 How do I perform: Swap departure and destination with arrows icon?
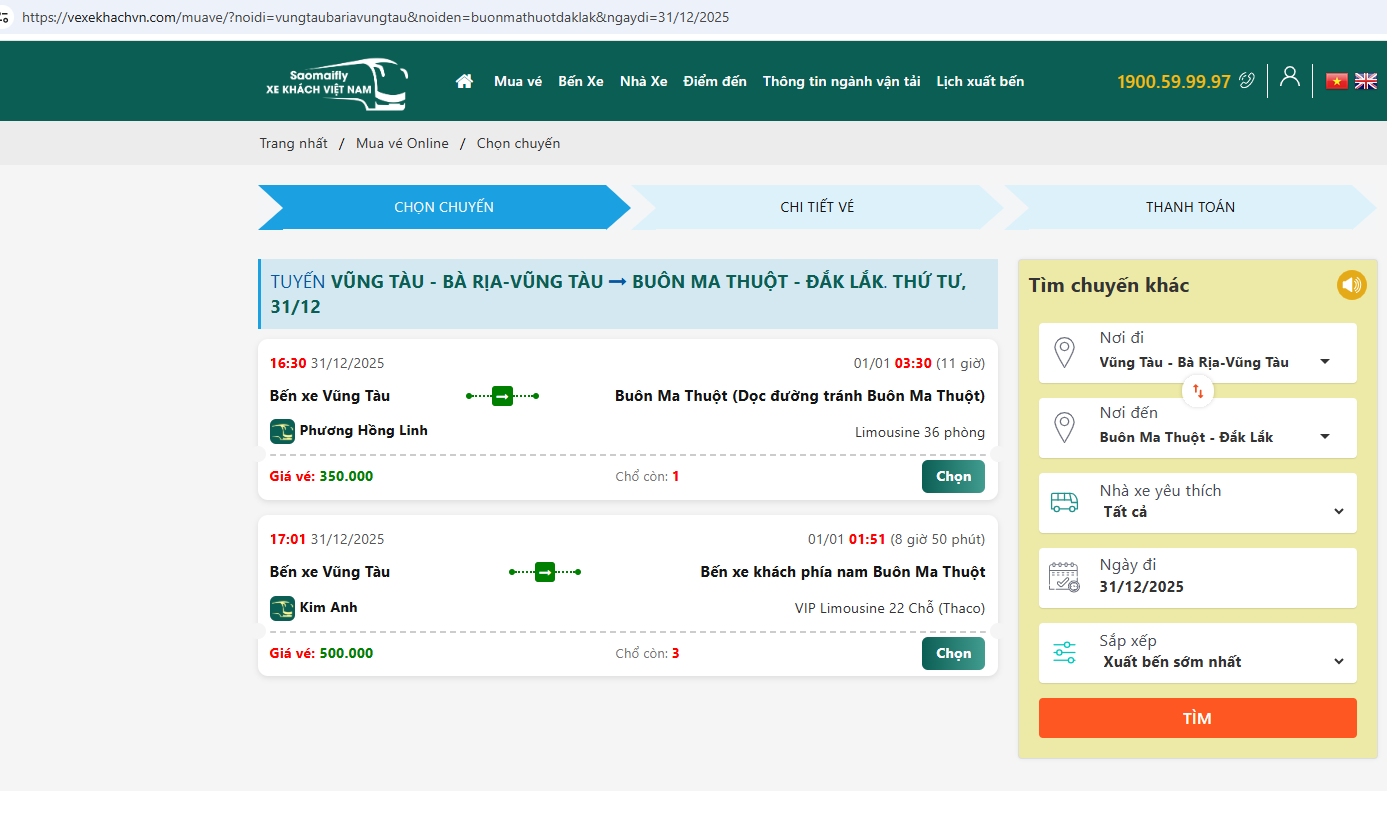point(1198,391)
